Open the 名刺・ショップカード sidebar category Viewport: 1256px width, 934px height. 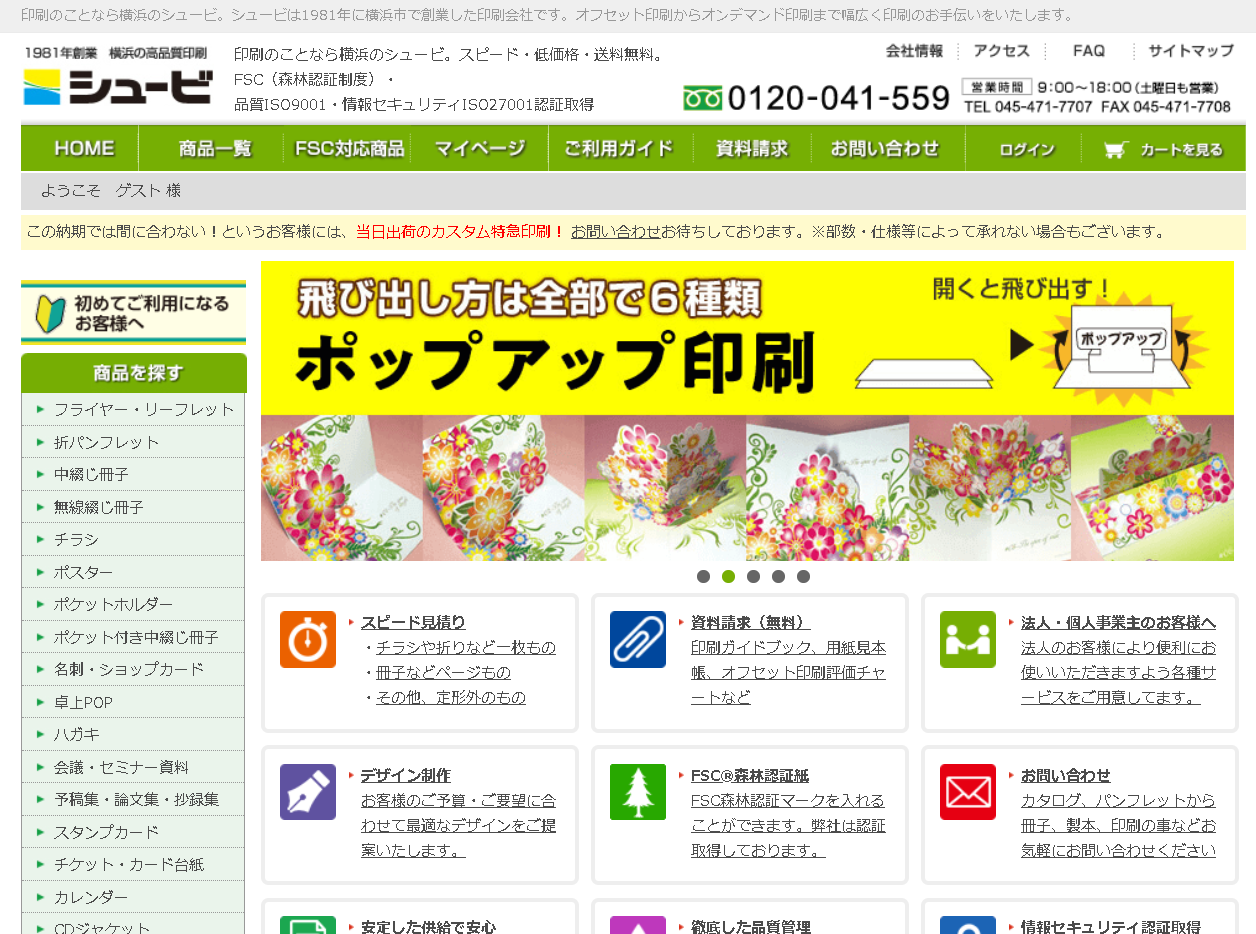(x=129, y=669)
